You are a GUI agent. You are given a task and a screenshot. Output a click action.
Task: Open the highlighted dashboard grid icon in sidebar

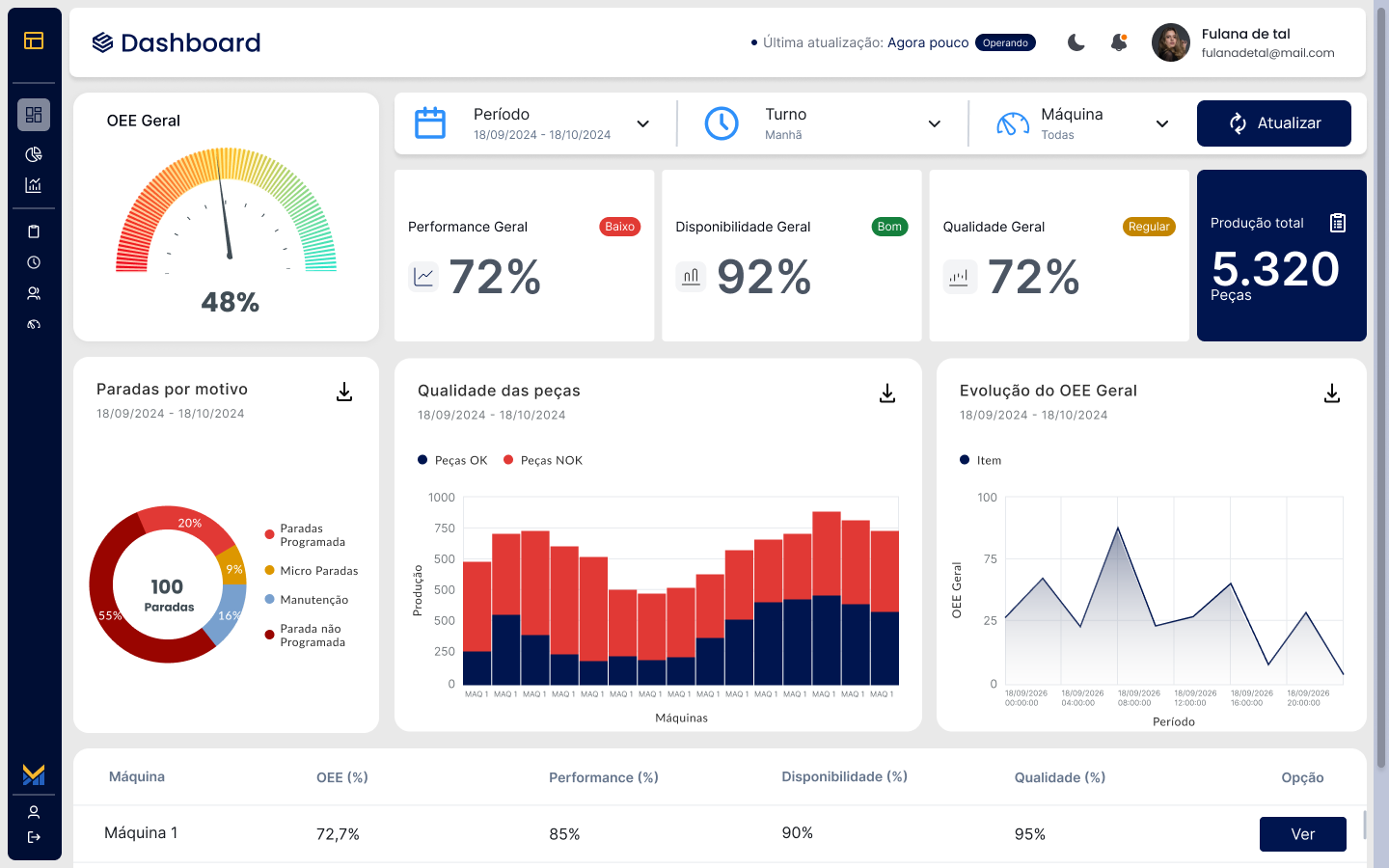(34, 115)
